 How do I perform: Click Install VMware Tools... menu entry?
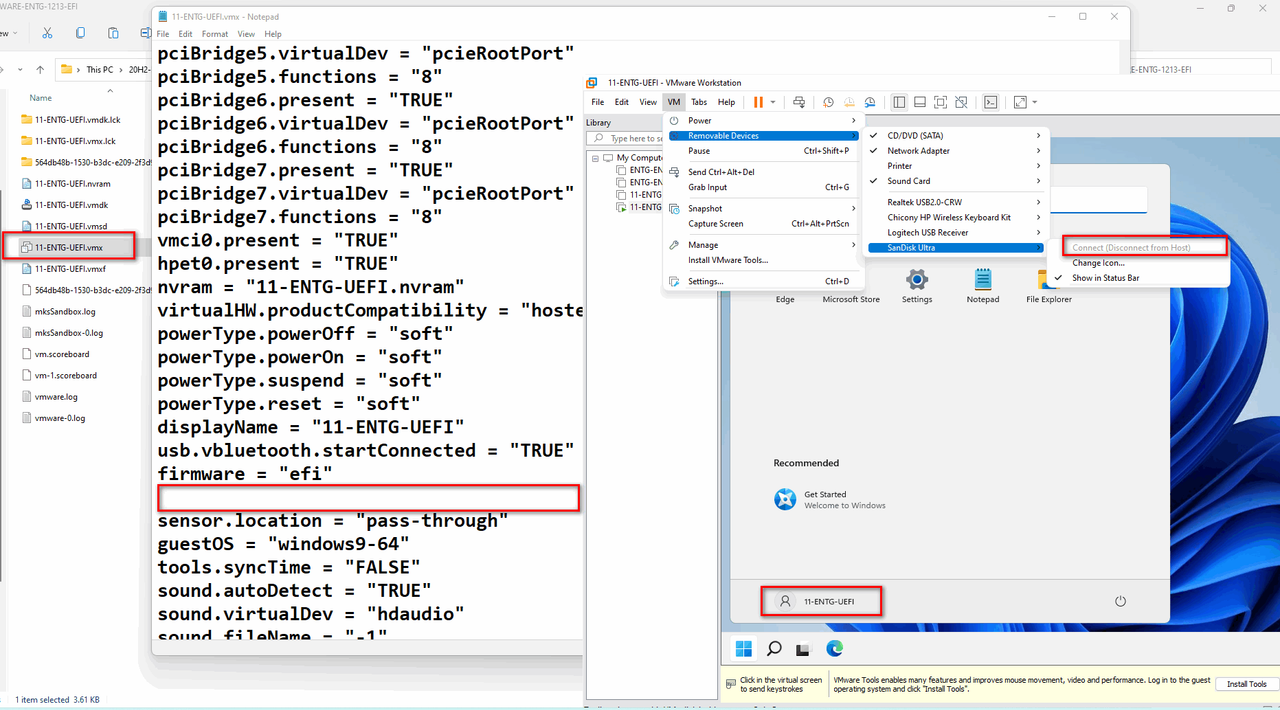click(x=762, y=260)
